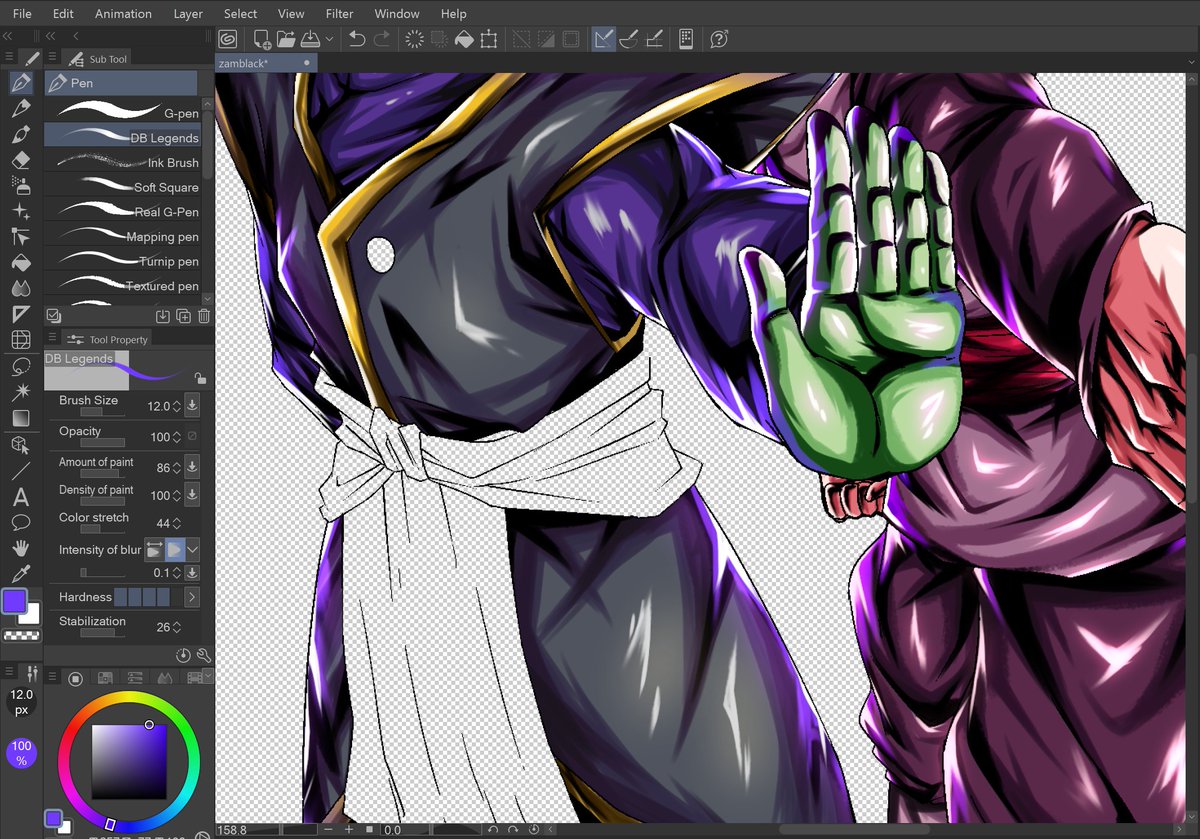This screenshot has width=1200, height=839.
Task: Switch to the zamblack canvas tab
Action: tap(266, 62)
